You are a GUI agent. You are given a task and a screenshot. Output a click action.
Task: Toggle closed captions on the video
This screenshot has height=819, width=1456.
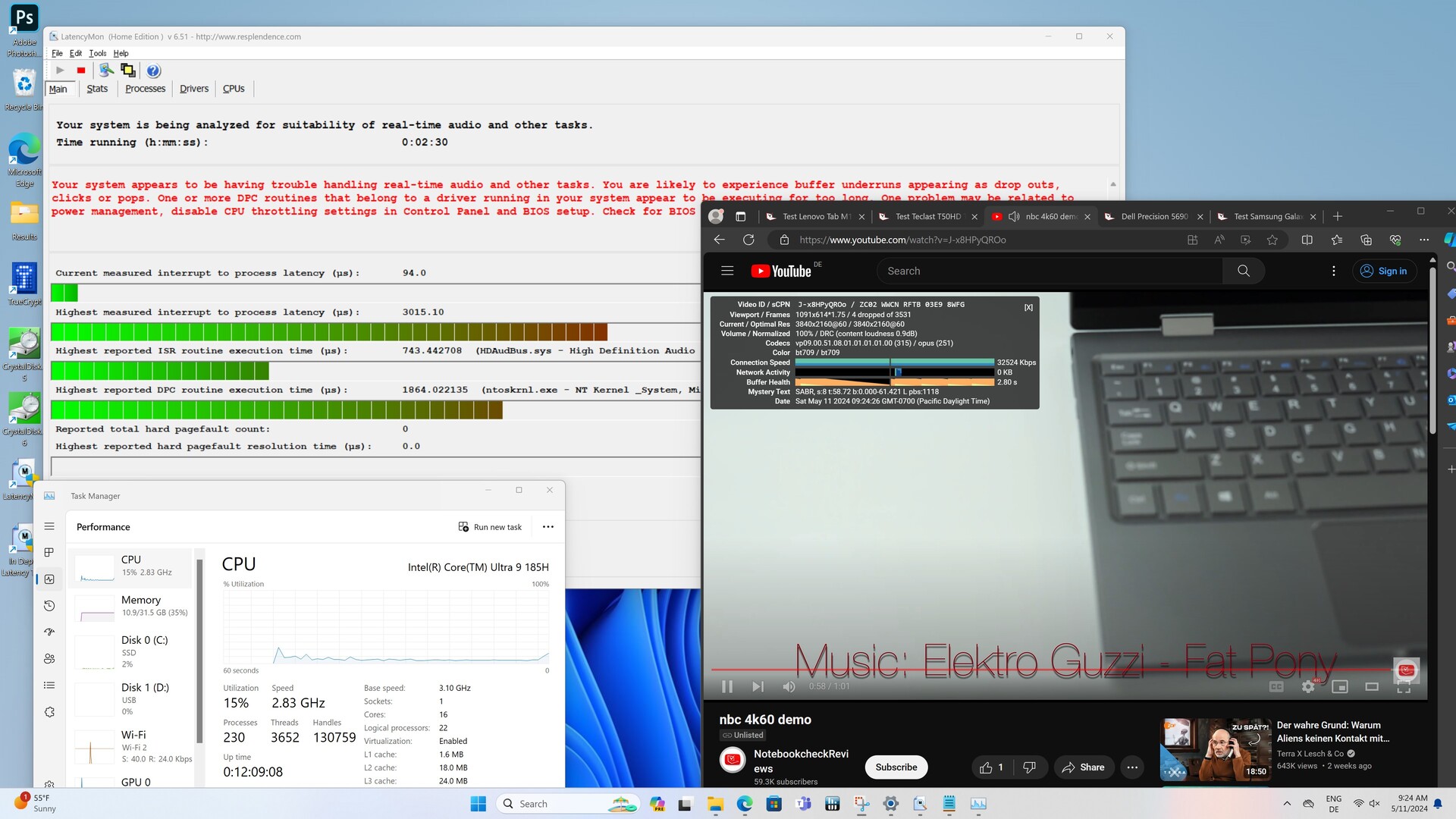(x=1276, y=686)
